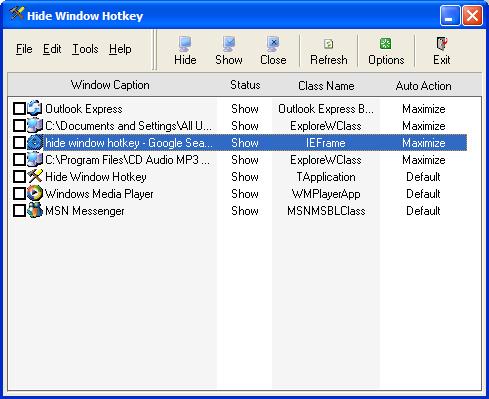Click the C:\Program Files\CD Audio row icon
489x399 pixels.
click(35, 159)
